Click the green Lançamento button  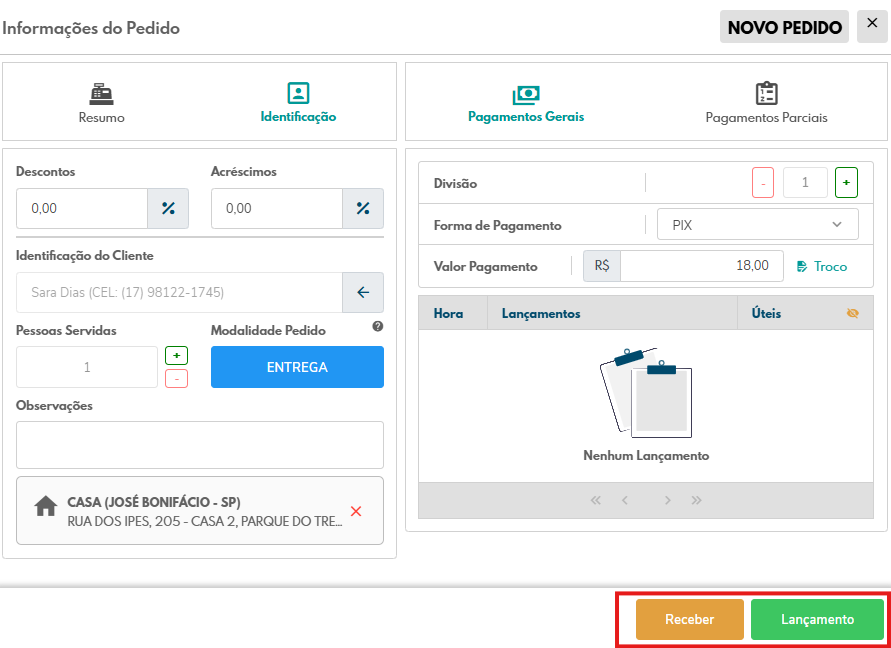(x=817, y=619)
